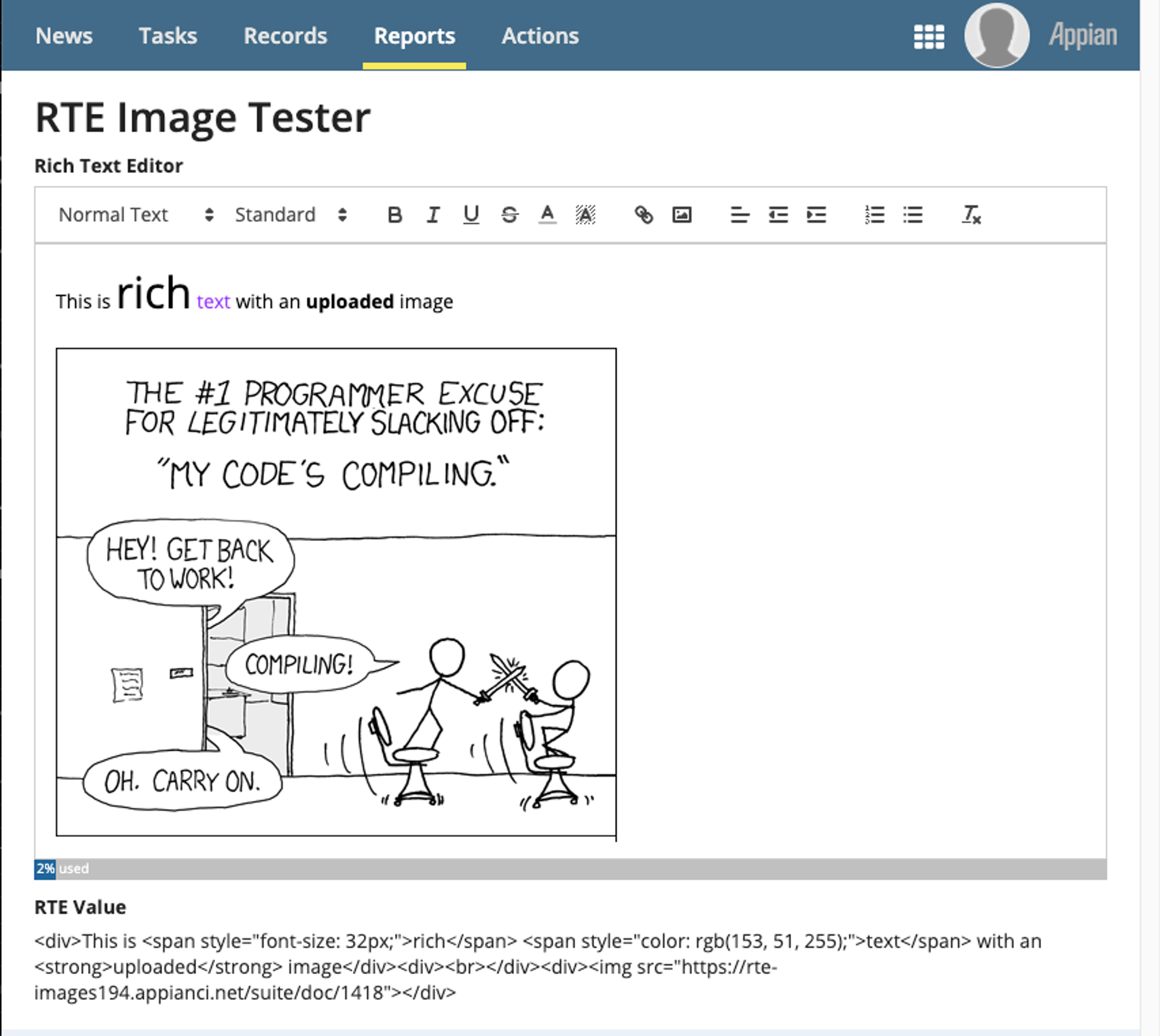Screen dimensions: 1160x1036
Task: Click the RTE Image Tester heading
Action: (203, 118)
